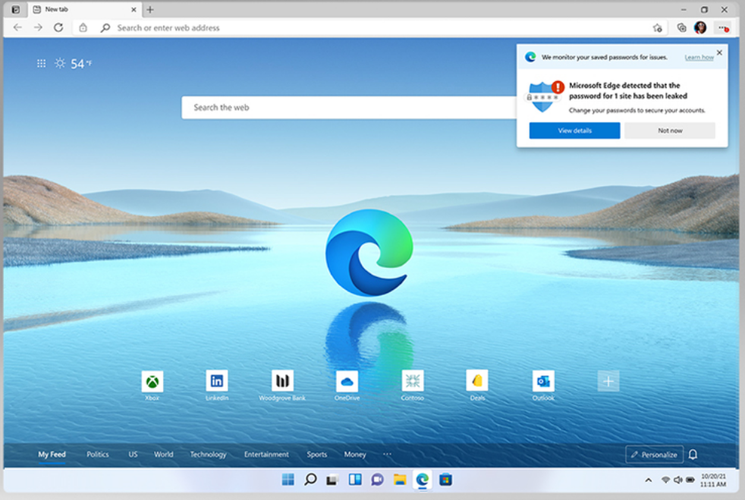
Task: Open the Woodgrove Bank quick link
Action: click(282, 385)
